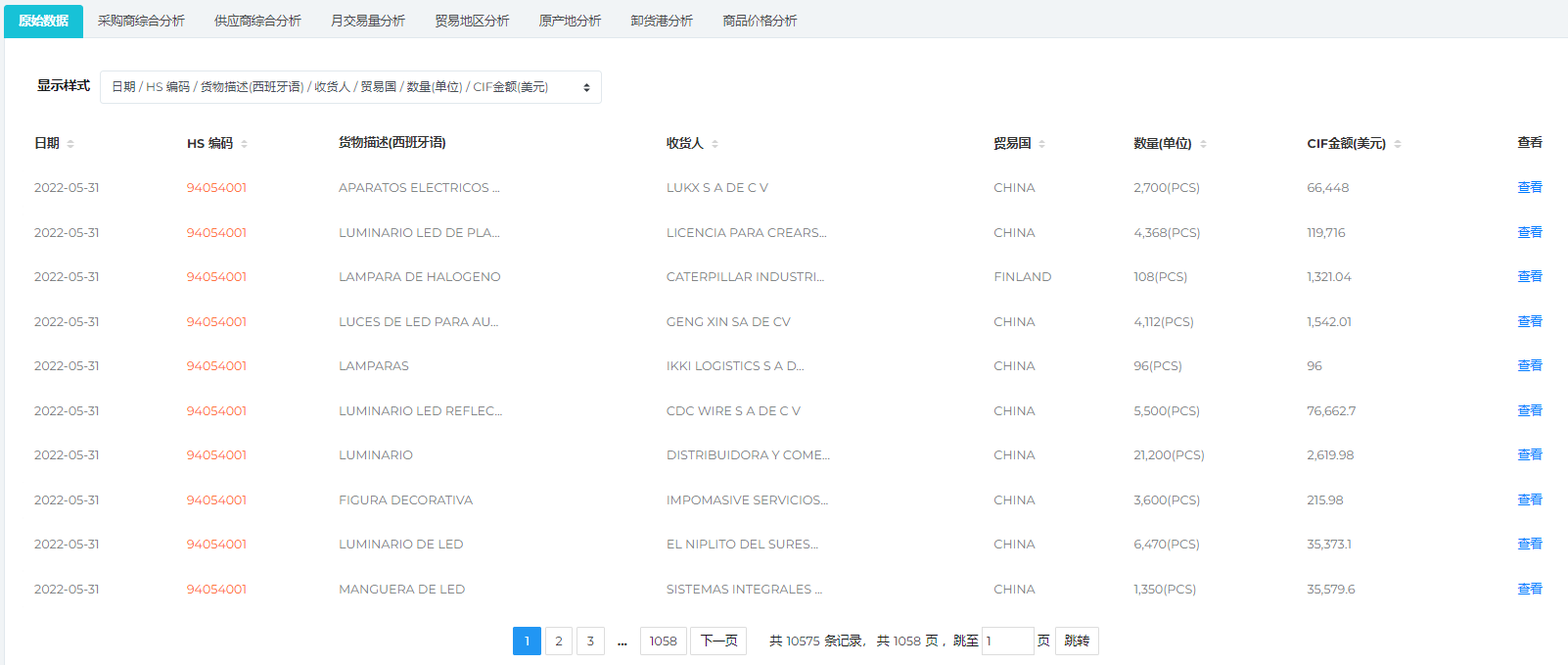Switch to 采购商综合分析 tab
The height and width of the screenshot is (665, 1568).
[141, 21]
